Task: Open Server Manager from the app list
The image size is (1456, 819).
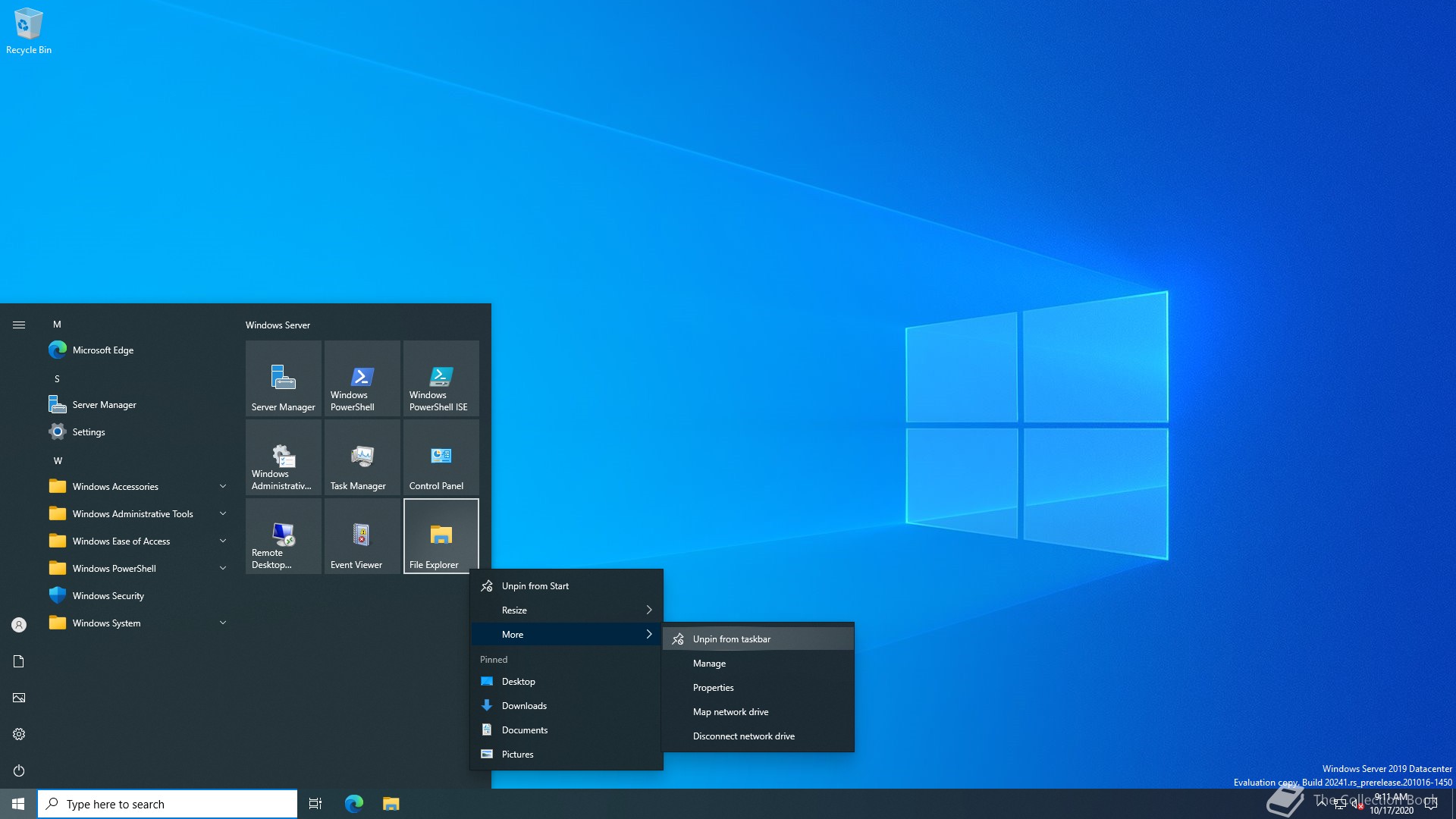Action: point(138,404)
